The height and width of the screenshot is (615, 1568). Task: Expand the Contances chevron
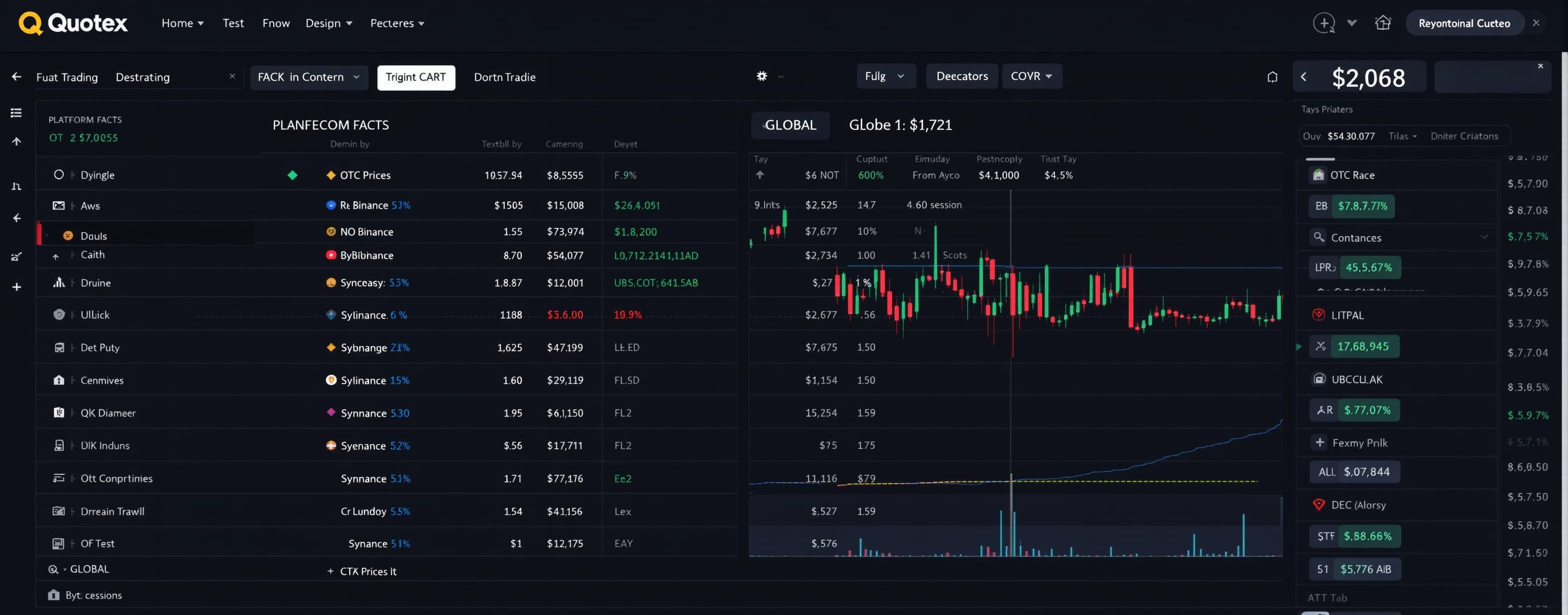(x=1484, y=237)
